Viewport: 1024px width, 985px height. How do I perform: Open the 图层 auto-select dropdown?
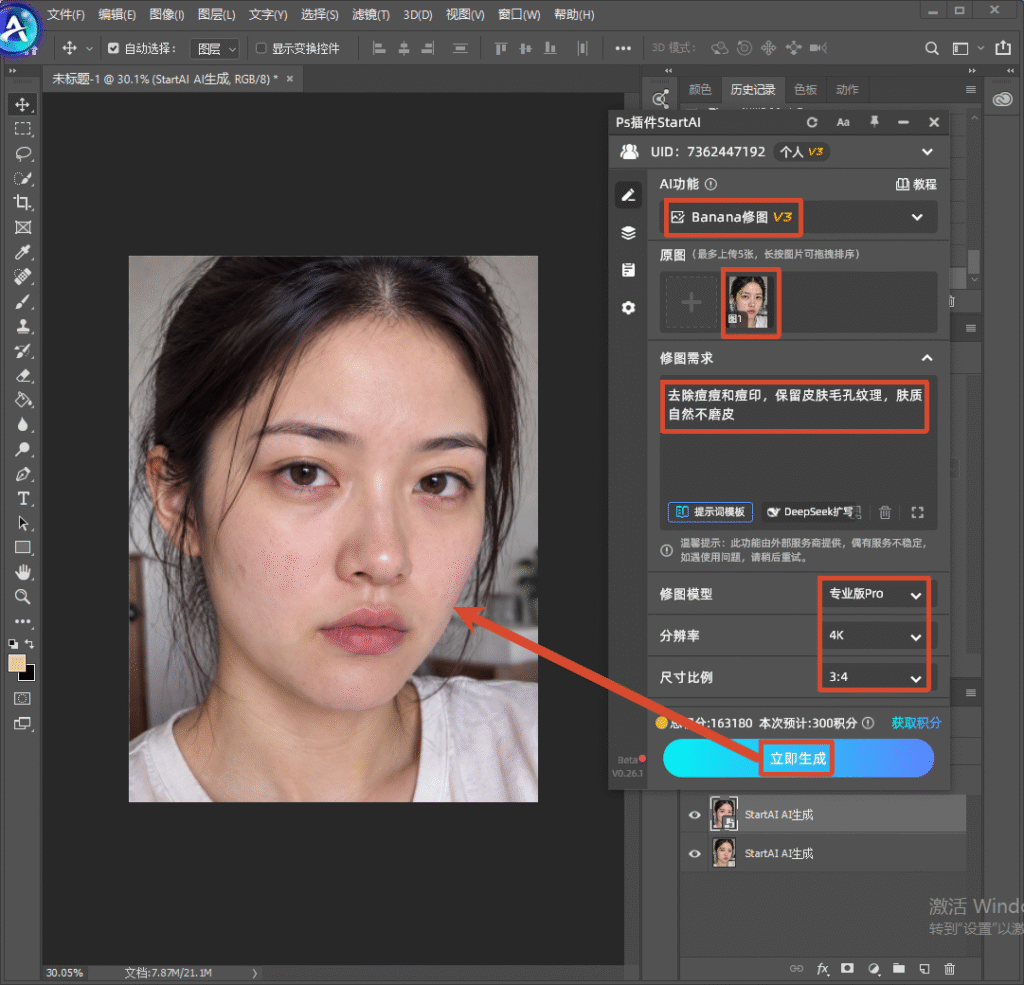215,49
